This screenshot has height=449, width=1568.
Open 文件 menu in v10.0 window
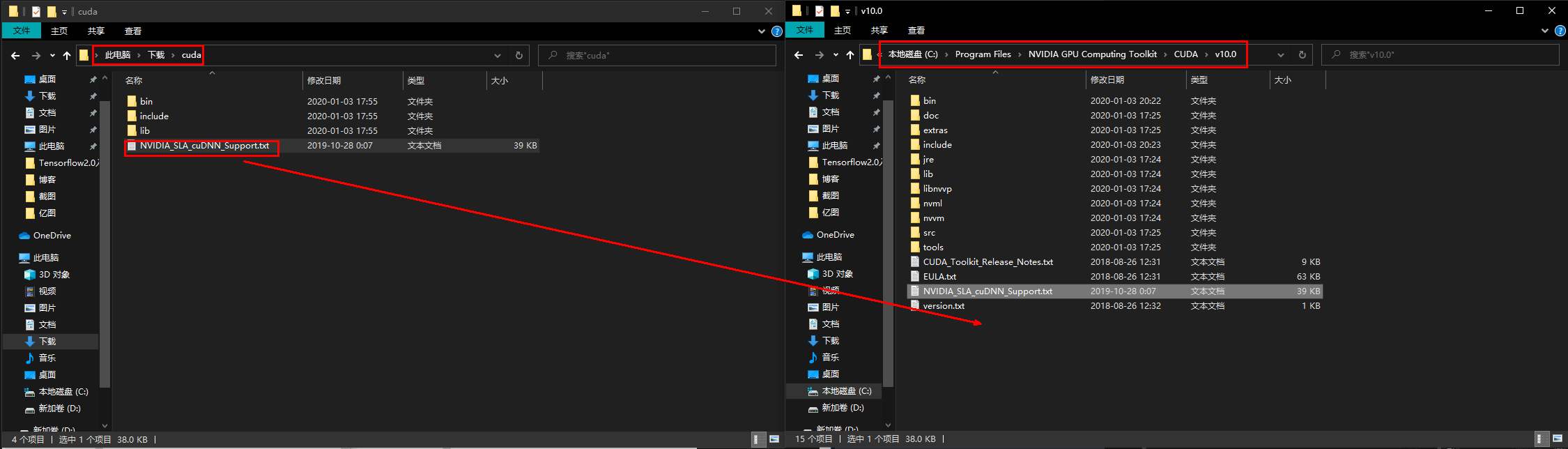coord(805,30)
